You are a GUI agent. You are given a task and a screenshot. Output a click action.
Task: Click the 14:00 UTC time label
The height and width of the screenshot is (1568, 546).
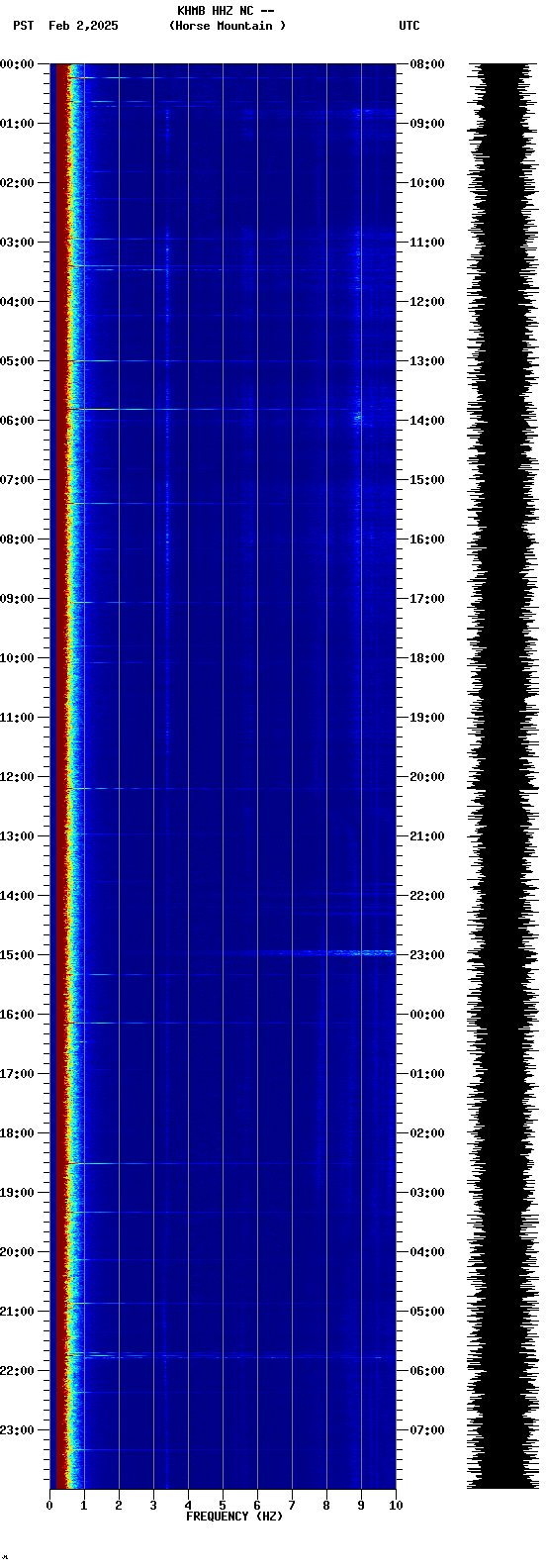tap(427, 421)
